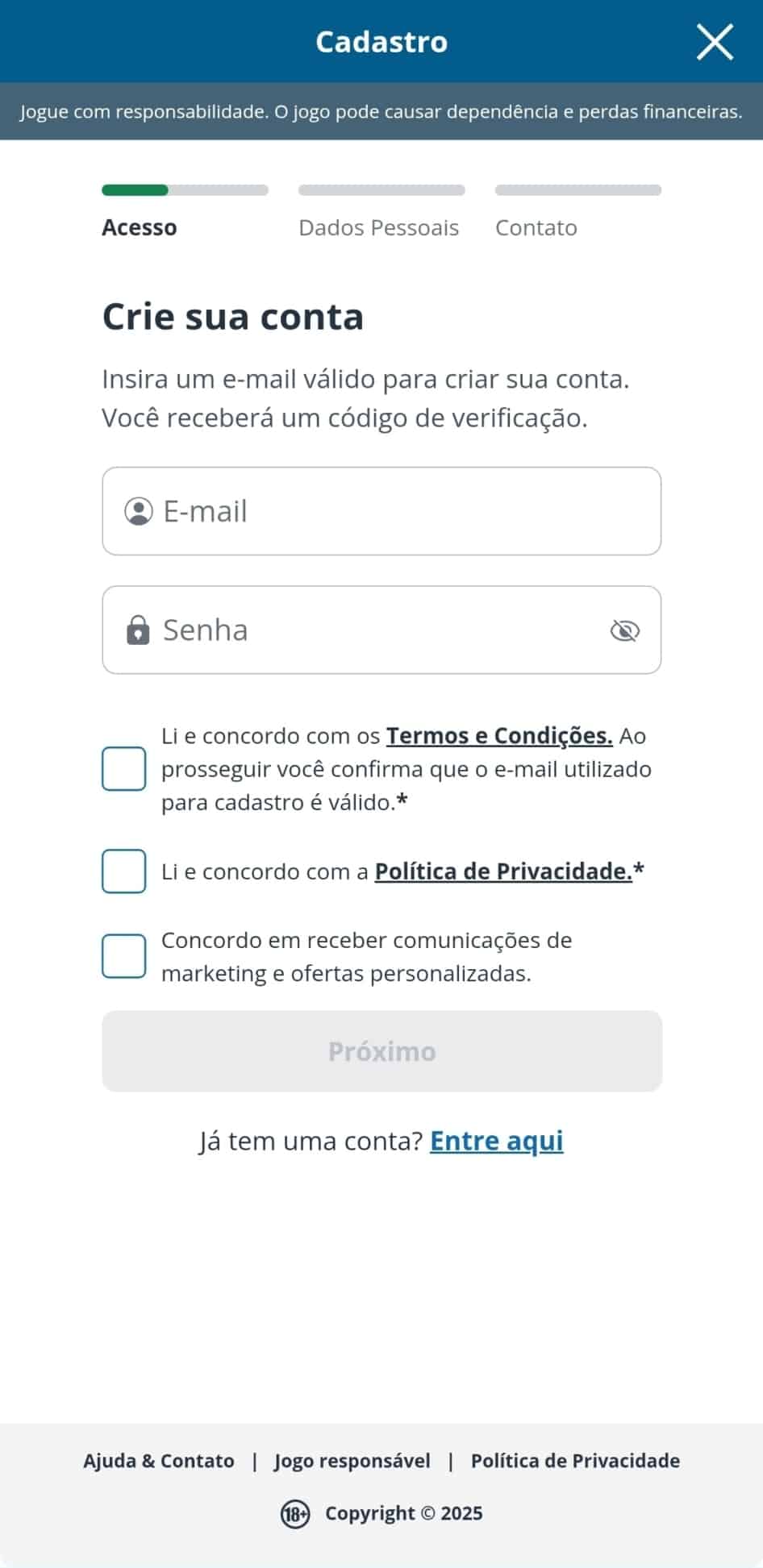Image resolution: width=763 pixels, height=1568 pixels.
Task: Click the user profile icon in E-mail field
Action: click(139, 511)
